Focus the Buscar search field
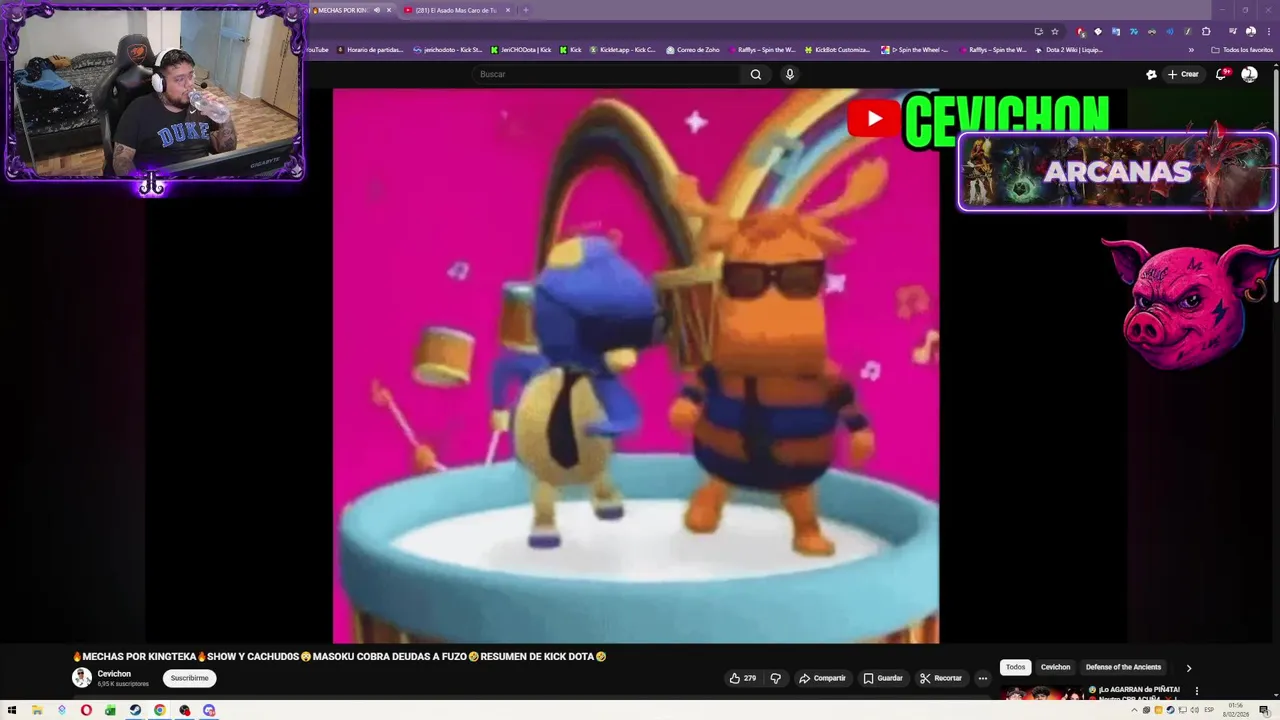The height and width of the screenshot is (720, 1280). [606, 74]
